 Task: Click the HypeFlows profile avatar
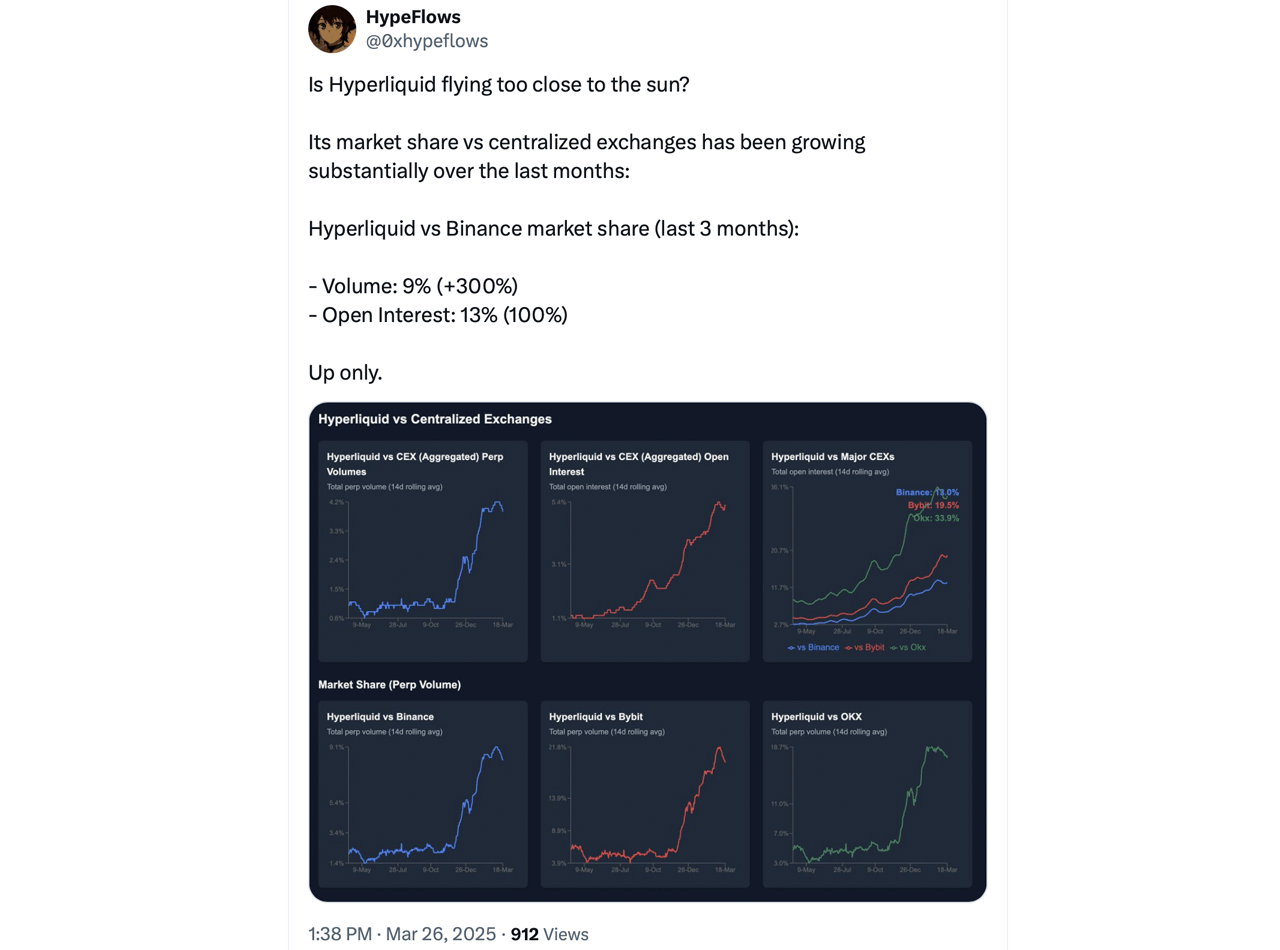[x=332, y=29]
